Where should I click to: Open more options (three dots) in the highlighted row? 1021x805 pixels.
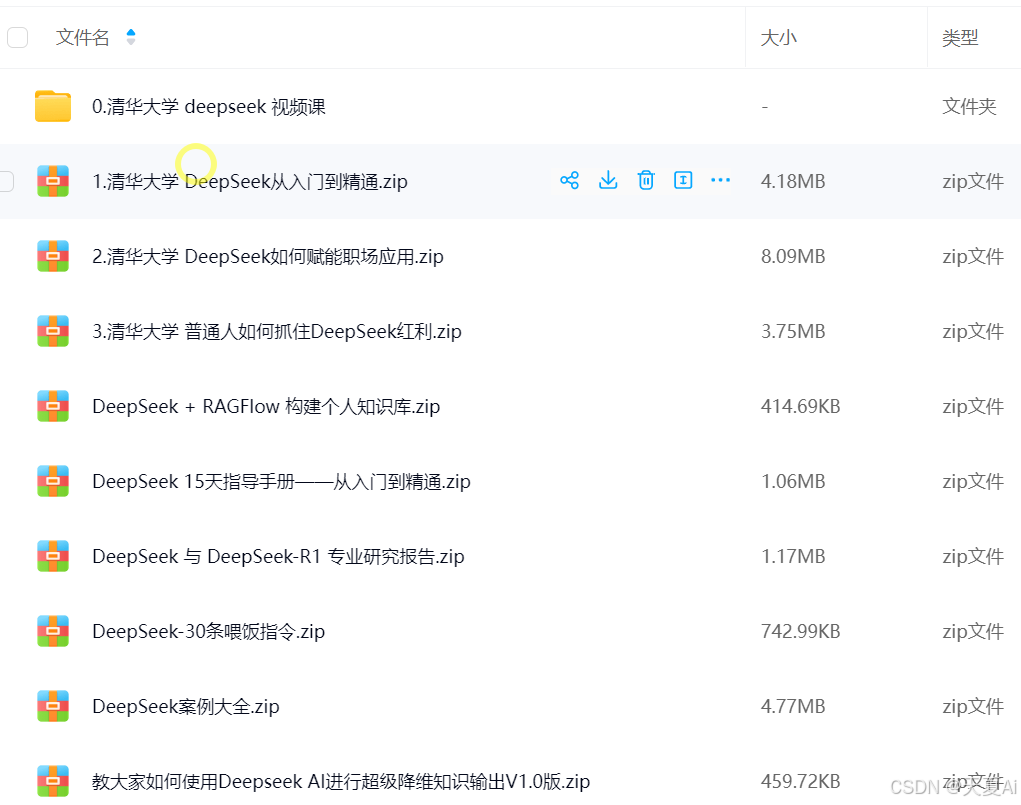point(720,180)
